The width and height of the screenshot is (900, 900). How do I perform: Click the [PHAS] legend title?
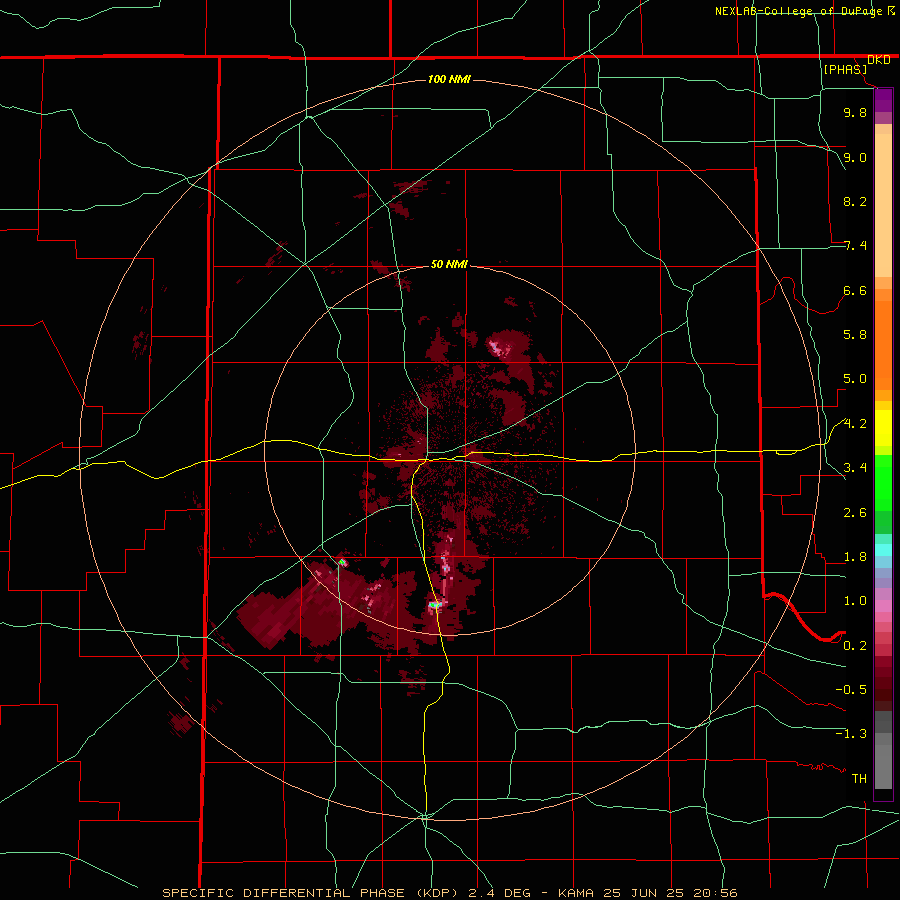(845, 69)
